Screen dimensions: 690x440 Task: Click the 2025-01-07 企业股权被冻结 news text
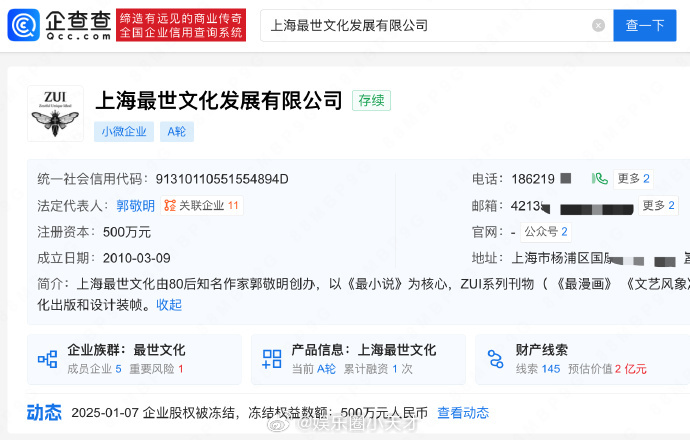pos(249,413)
